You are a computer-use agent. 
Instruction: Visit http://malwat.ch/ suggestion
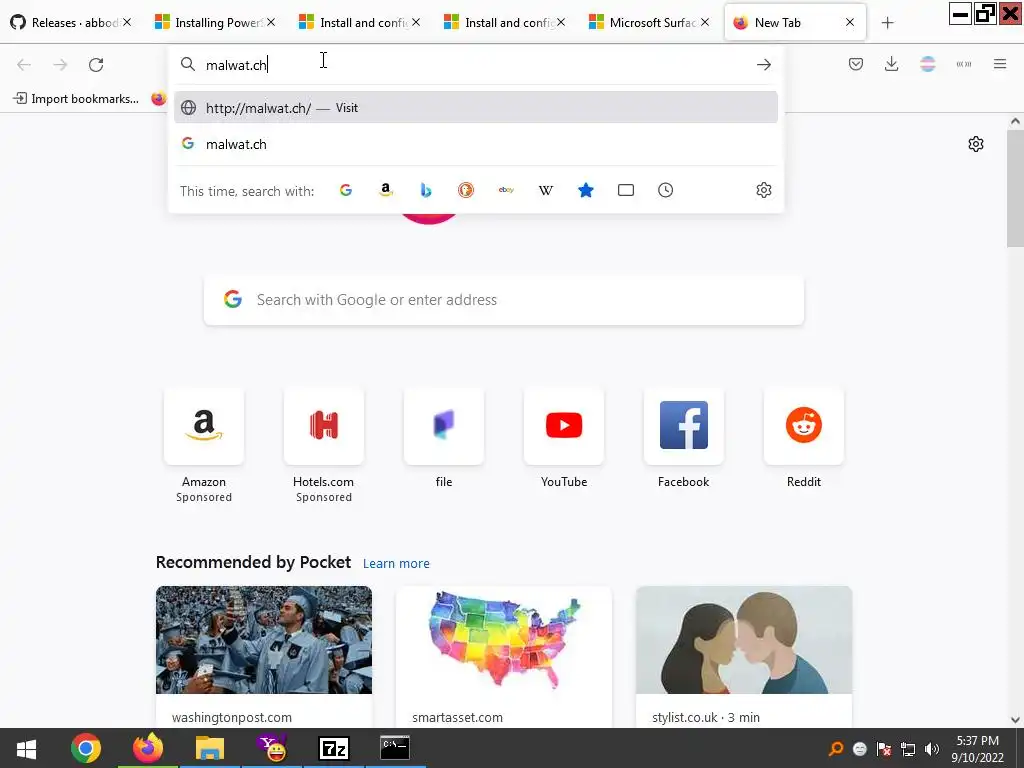(475, 108)
